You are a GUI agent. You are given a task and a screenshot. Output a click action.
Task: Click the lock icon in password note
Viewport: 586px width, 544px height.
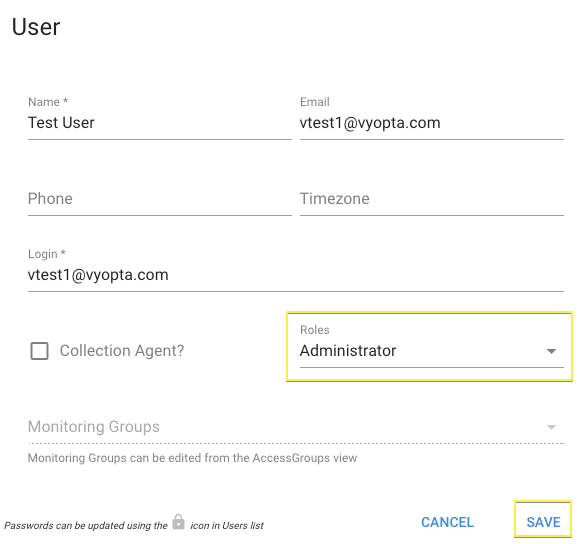pyautogui.click(x=179, y=522)
